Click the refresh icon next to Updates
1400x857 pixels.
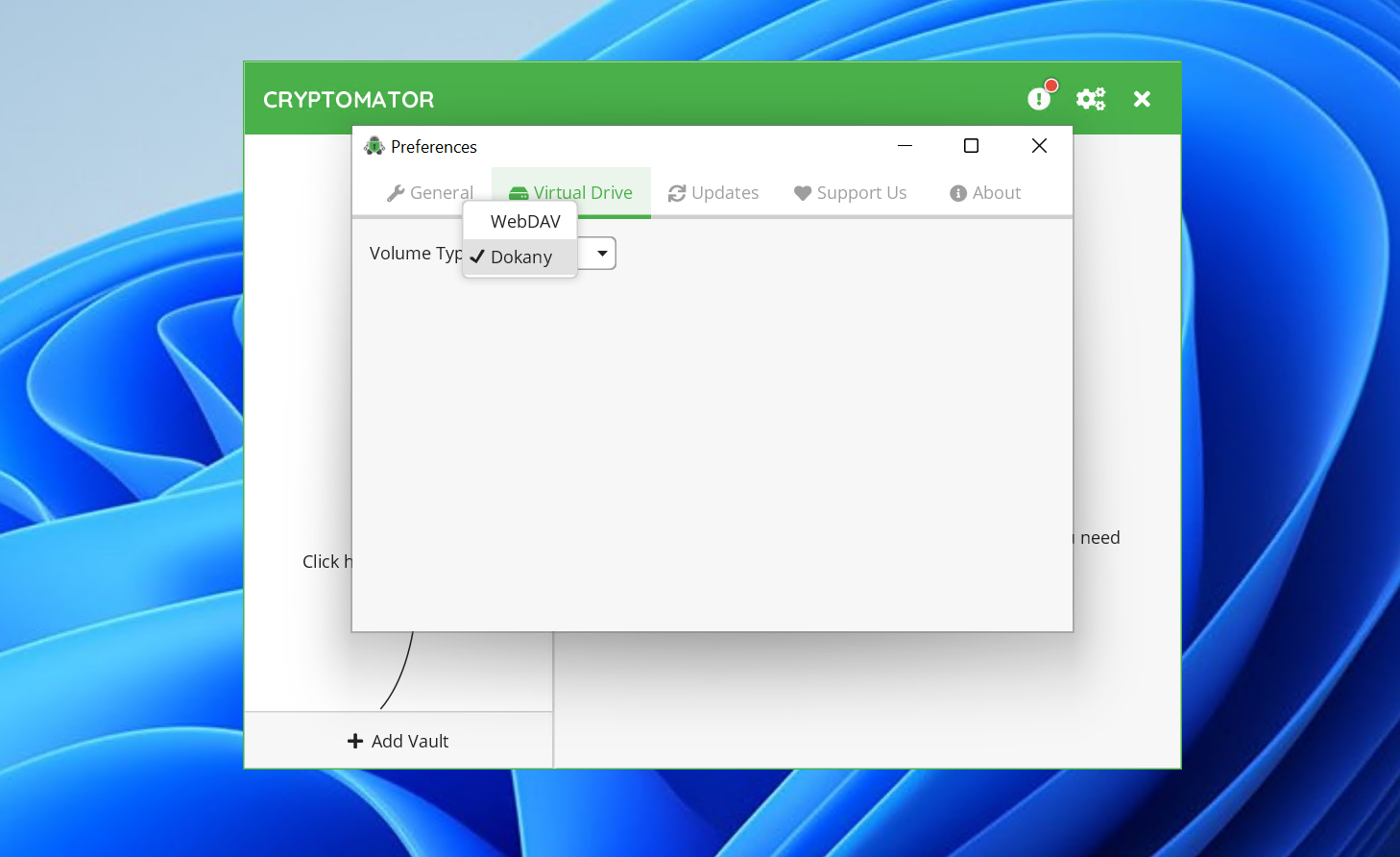[x=675, y=192]
